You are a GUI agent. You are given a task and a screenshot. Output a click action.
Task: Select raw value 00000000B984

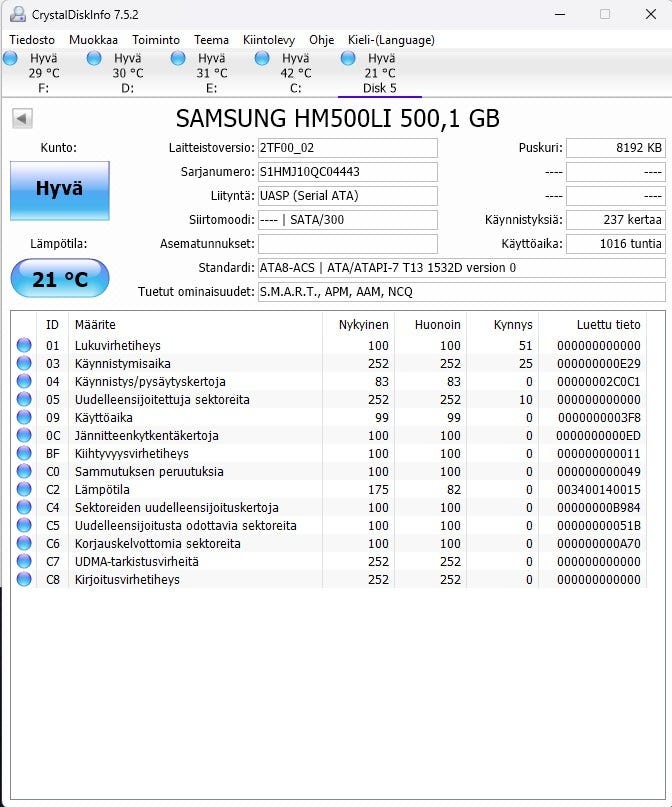click(598, 507)
